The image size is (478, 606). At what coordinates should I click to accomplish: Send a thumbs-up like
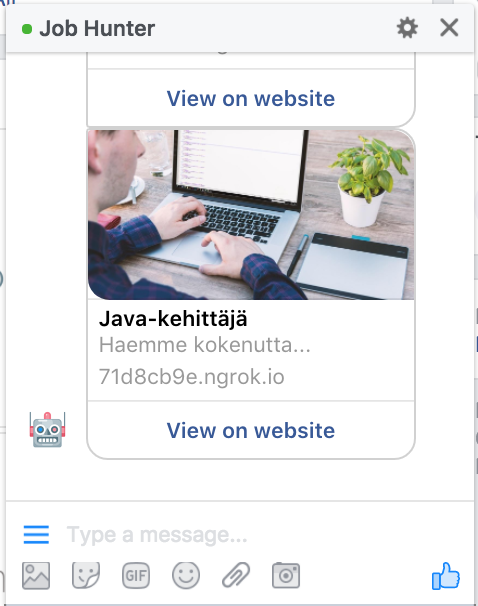(446, 576)
